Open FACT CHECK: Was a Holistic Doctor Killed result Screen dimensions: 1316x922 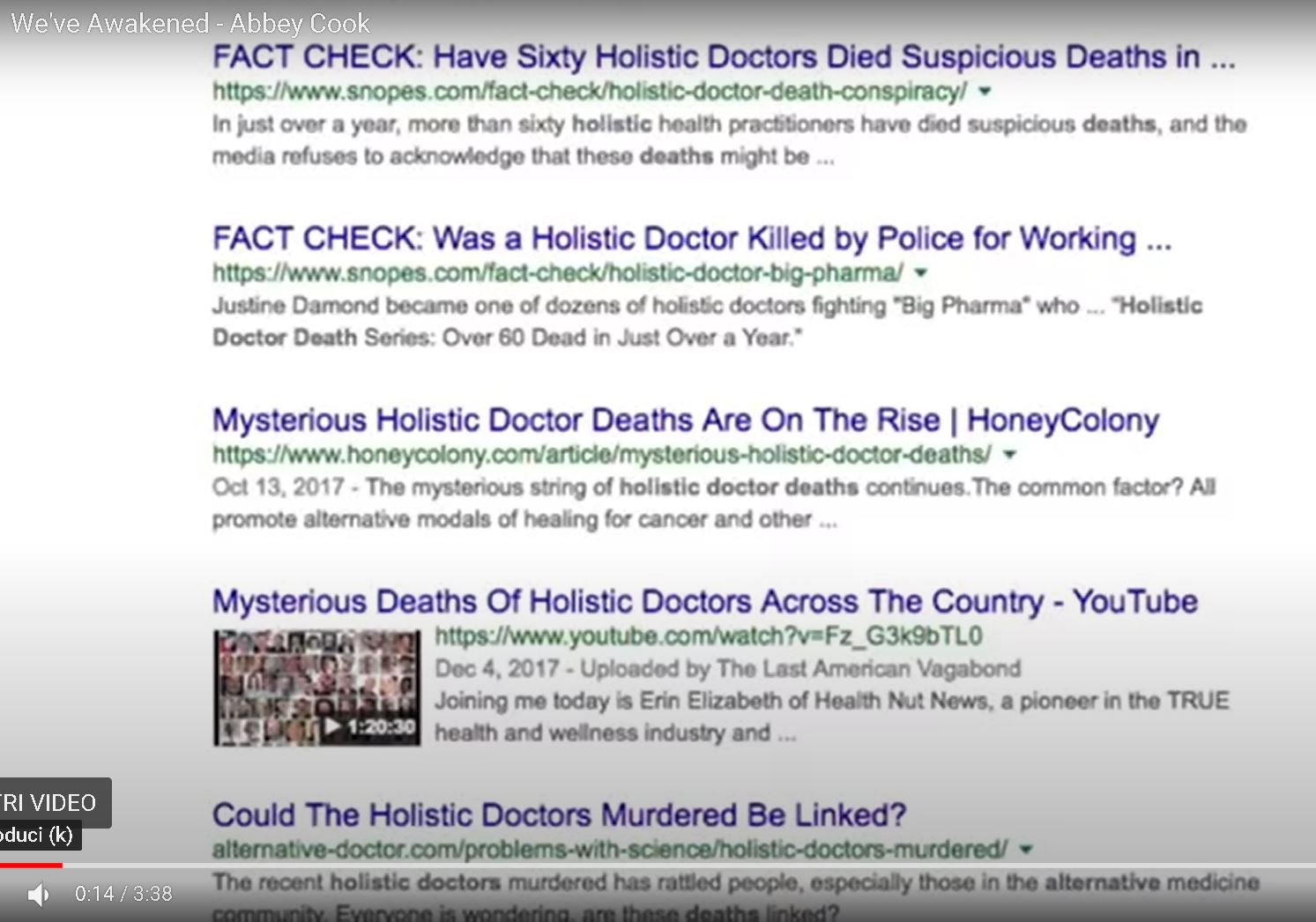(692, 239)
